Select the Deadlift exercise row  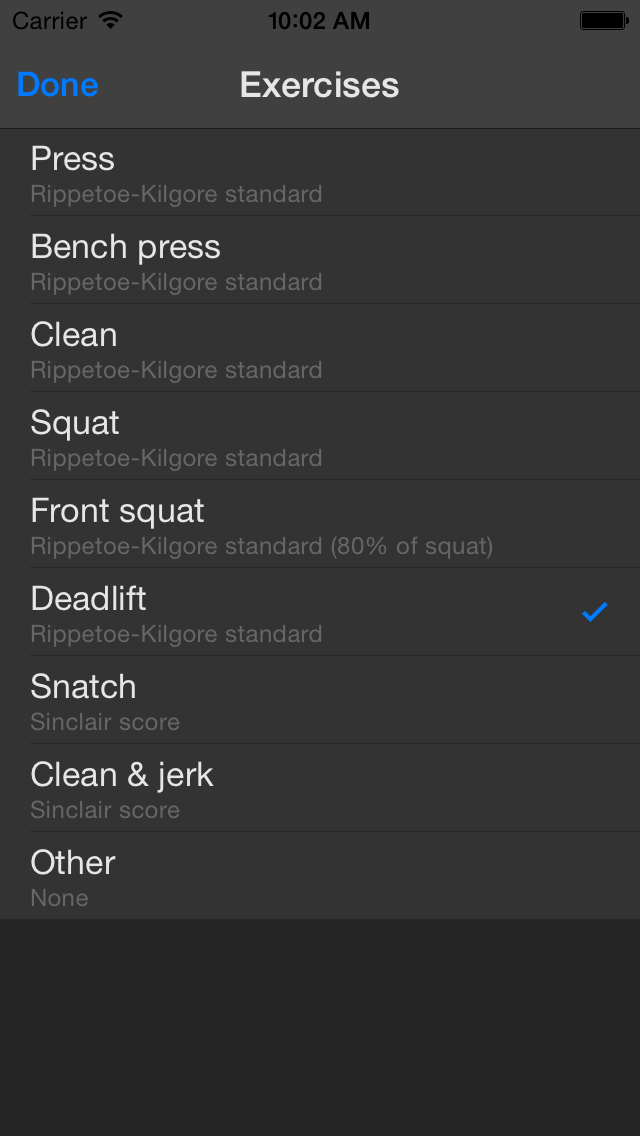(x=320, y=611)
